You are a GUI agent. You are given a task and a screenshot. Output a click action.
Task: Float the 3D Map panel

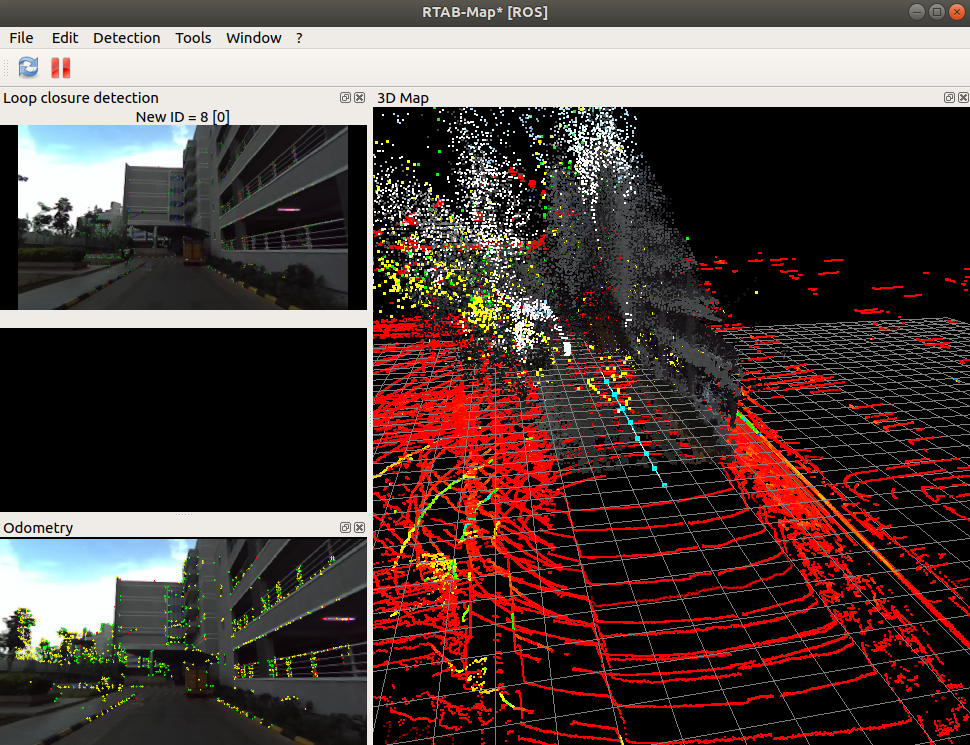pyautogui.click(x=950, y=98)
